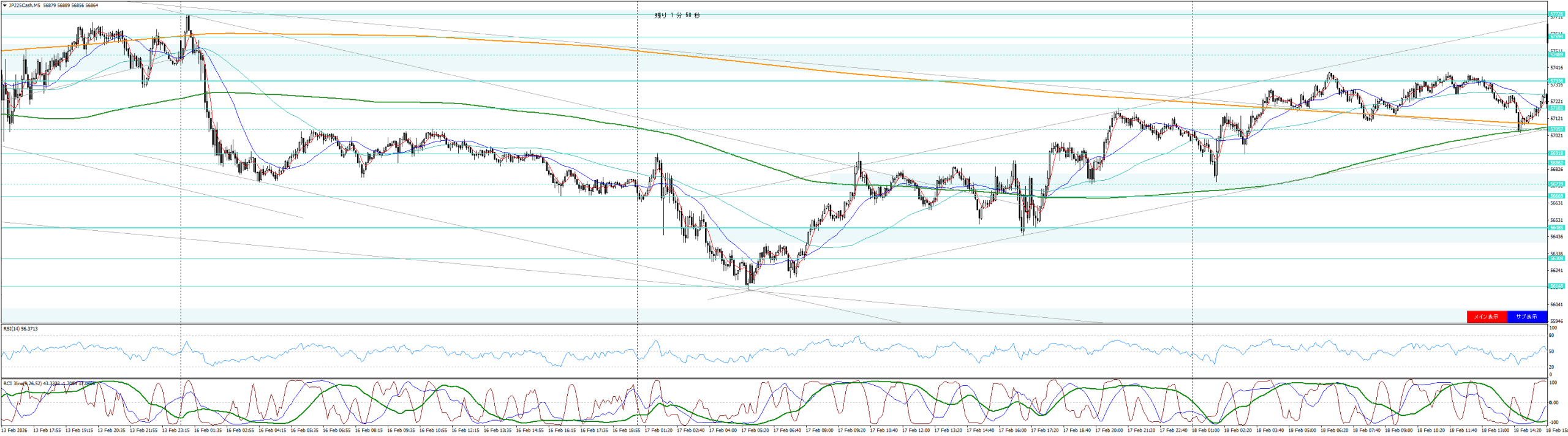Select the 56308 price level label
1568x436 pixels.
click(1556, 258)
